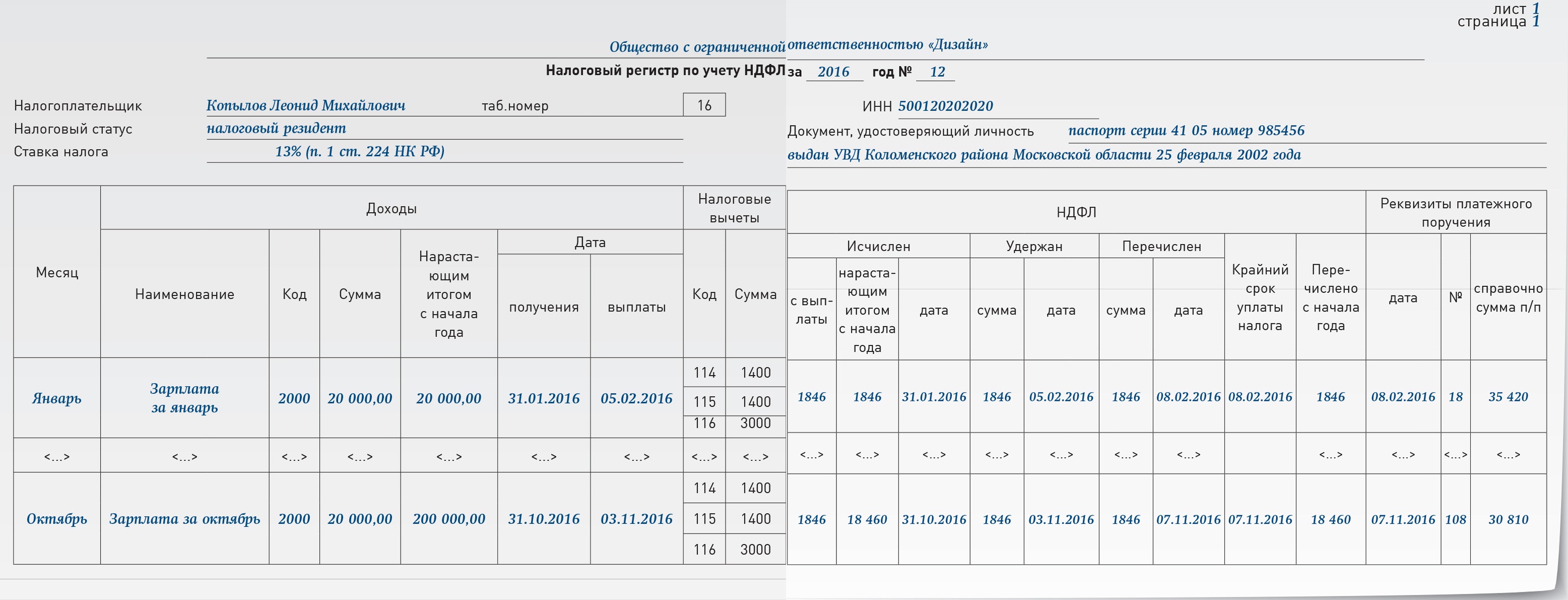1568x600 pixels.
Task: Click the 'Удержан' sub-header
Action: coord(1034,246)
